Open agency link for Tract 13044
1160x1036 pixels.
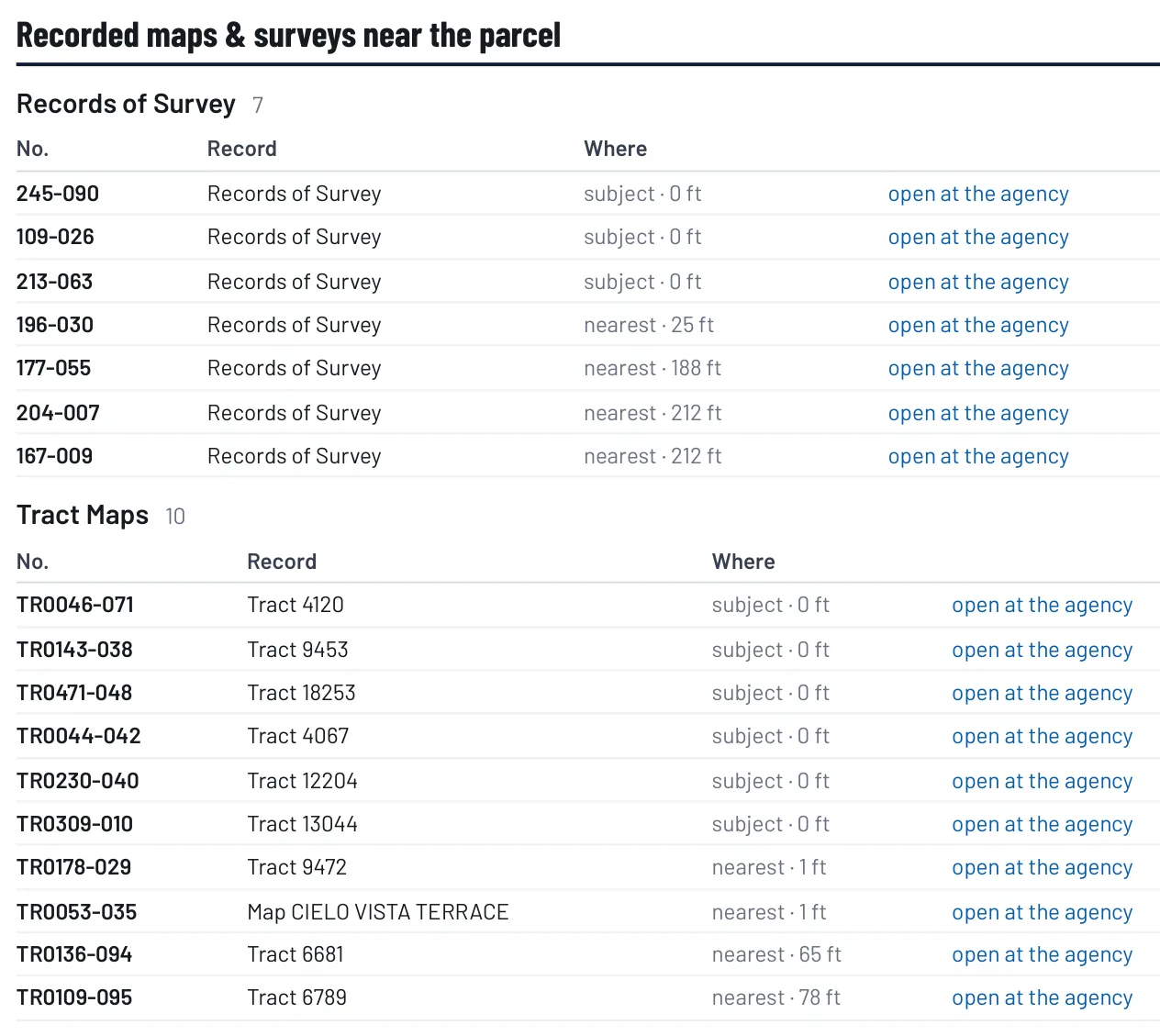click(x=1043, y=824)
